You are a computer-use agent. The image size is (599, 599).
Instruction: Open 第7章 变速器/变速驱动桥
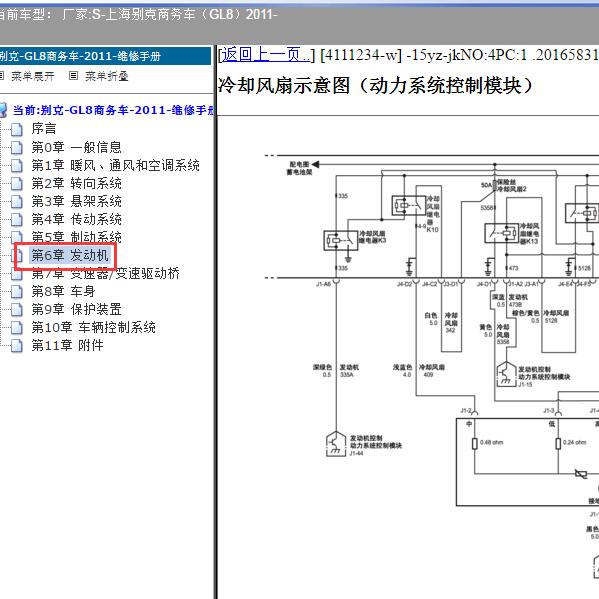[x=105, y=274]
